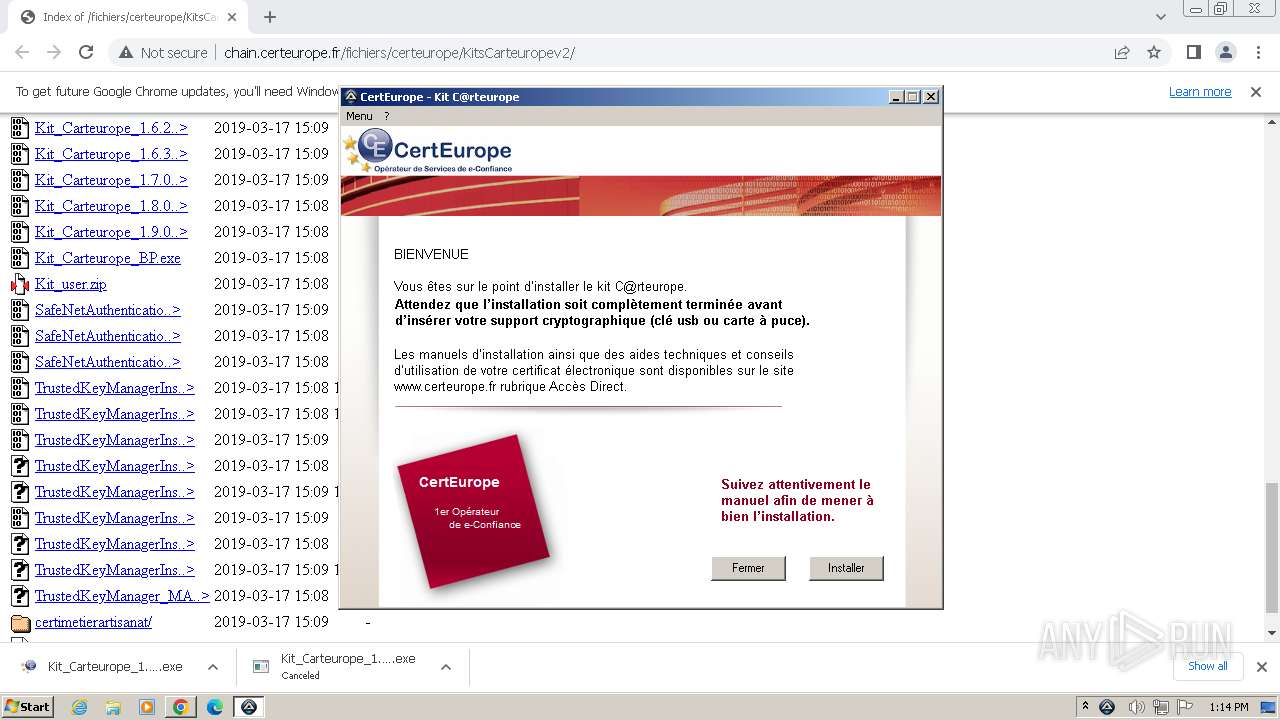Click network tray icon
Viewport: 1280px width, 720px height.
pos(1161,707)
